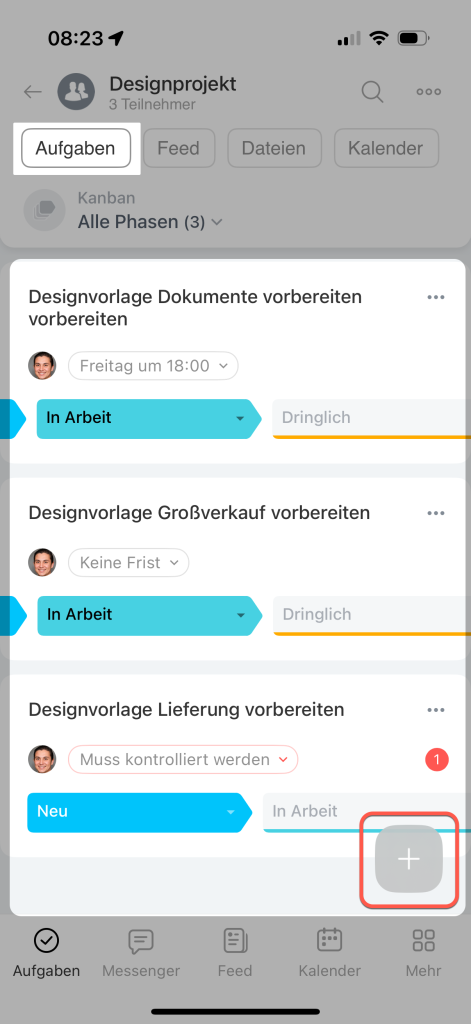The image size is (471, 1024).
Task: Open more menu for Großverkauf task
Action: tap(436, 513)
